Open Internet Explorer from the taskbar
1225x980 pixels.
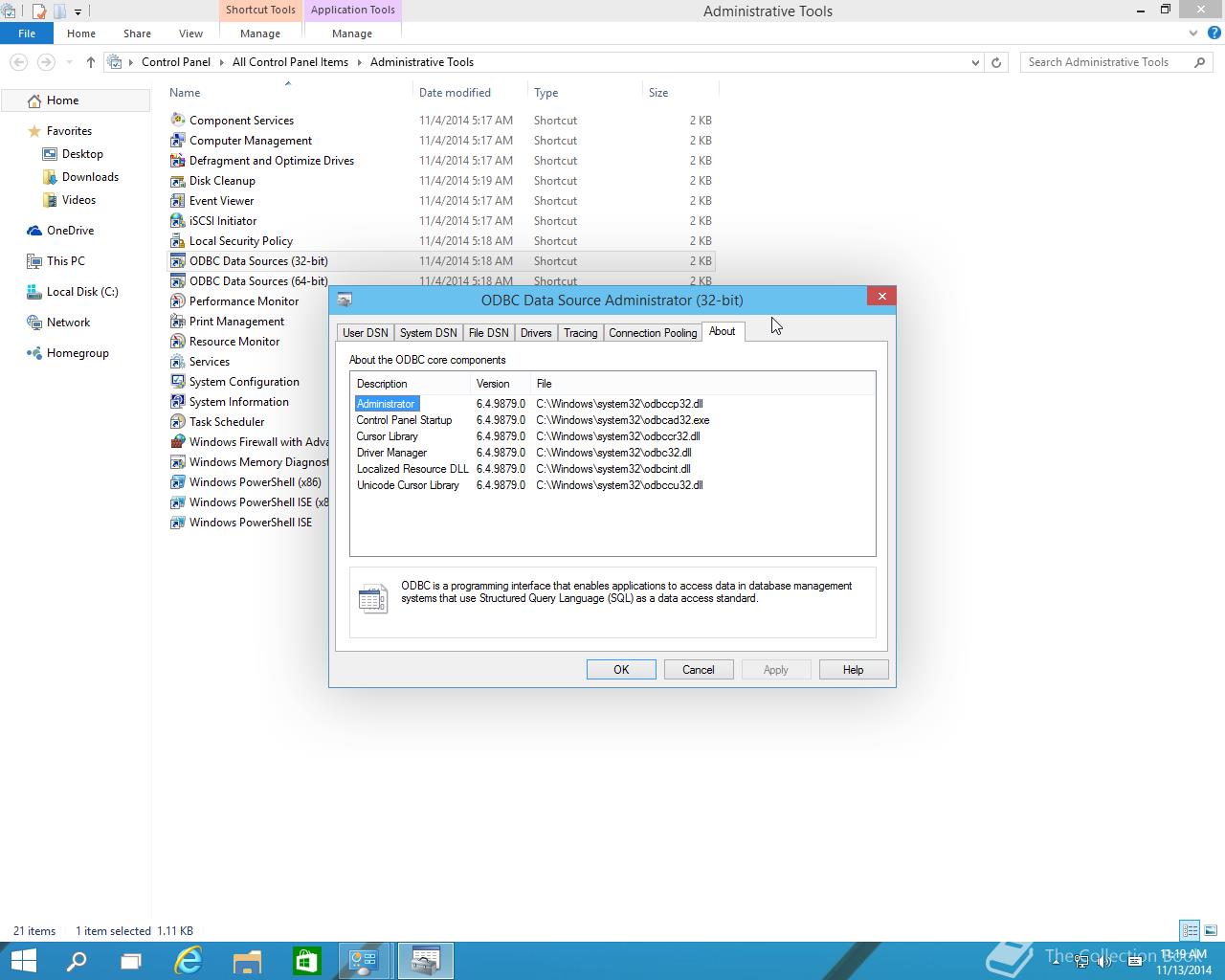pos(189,961)
